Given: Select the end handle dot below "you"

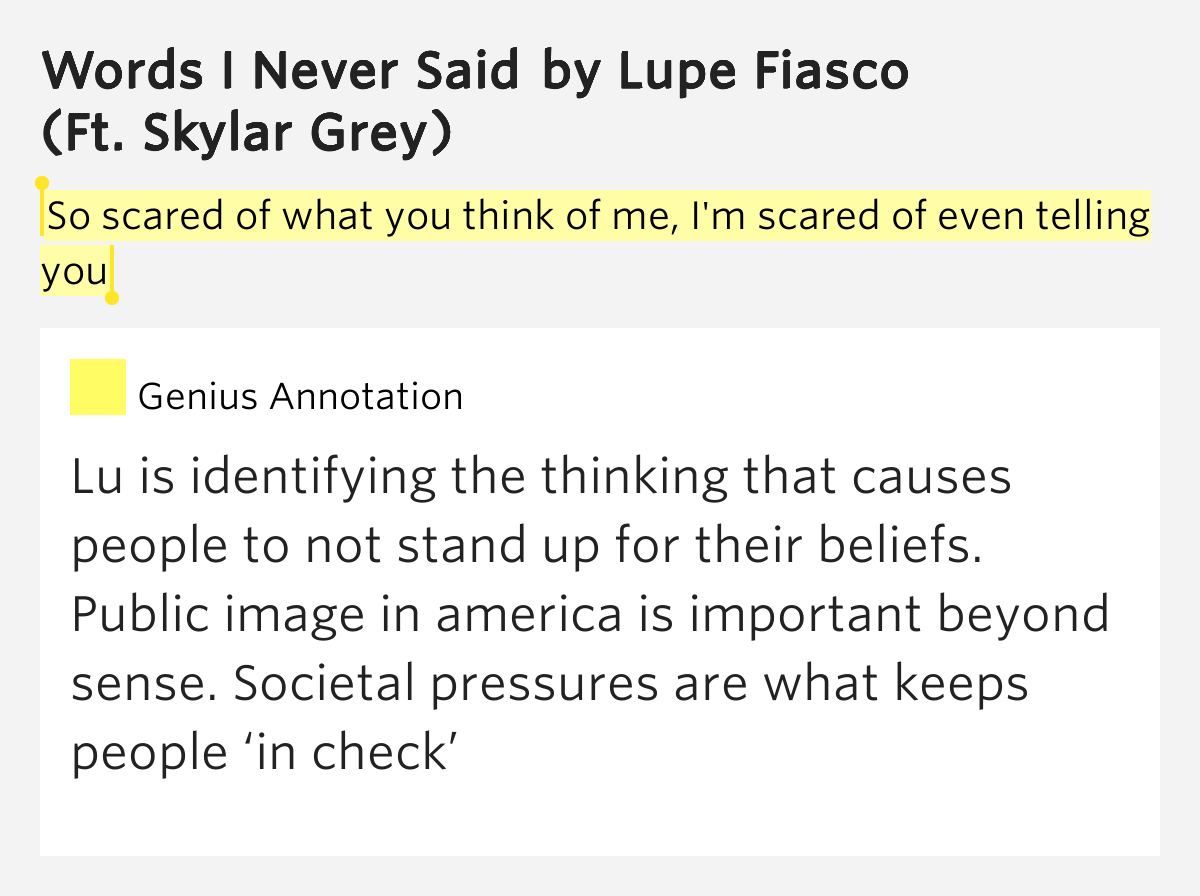Looking at the screenshot, I should [x=112, y=298].
